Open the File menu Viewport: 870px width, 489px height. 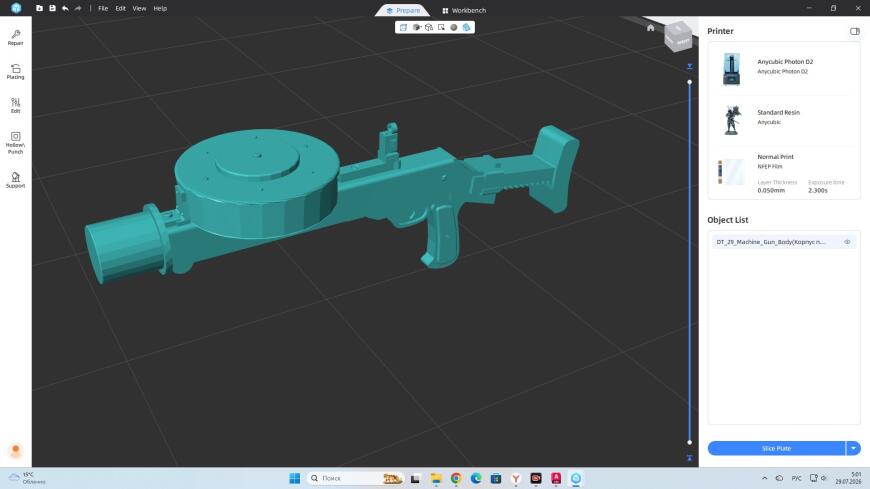point(103,8)
